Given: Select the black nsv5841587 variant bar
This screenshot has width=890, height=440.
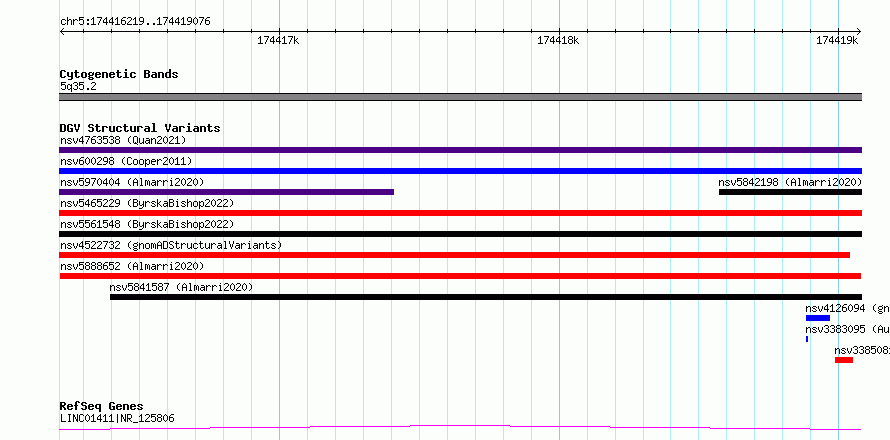Looking at the screenshot, I should tap(486, 297).
